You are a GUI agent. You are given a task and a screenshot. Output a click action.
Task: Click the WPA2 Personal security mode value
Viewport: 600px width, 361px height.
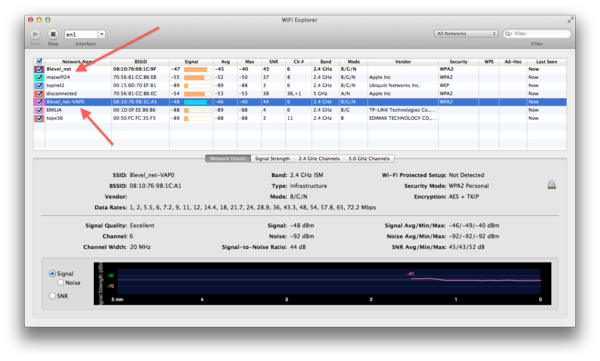pos(469,186)
